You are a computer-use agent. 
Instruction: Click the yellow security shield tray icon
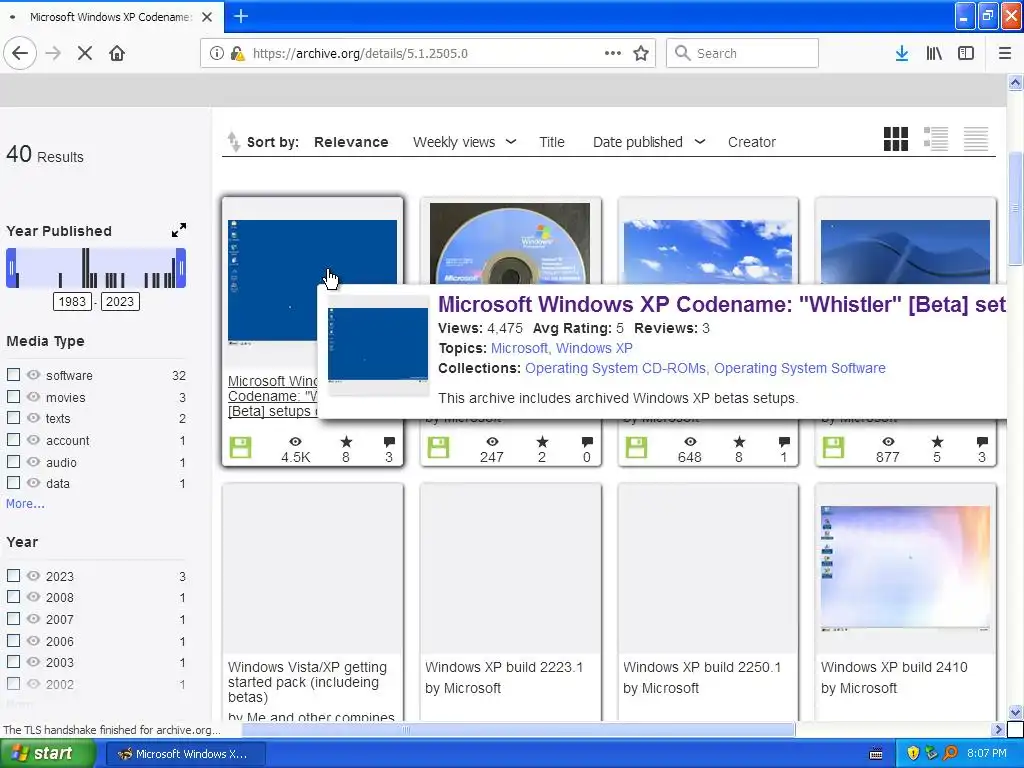913,754
